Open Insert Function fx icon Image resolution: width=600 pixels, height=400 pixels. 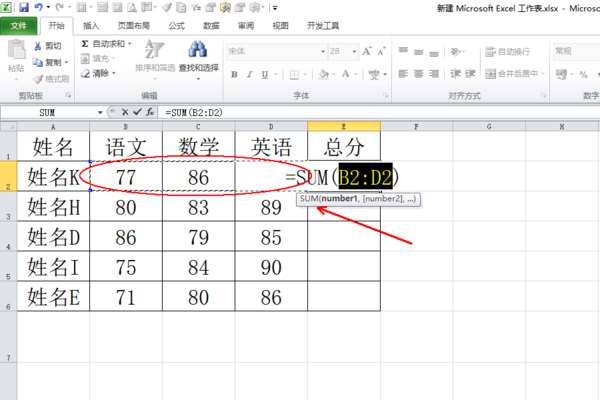click(150, 112)
